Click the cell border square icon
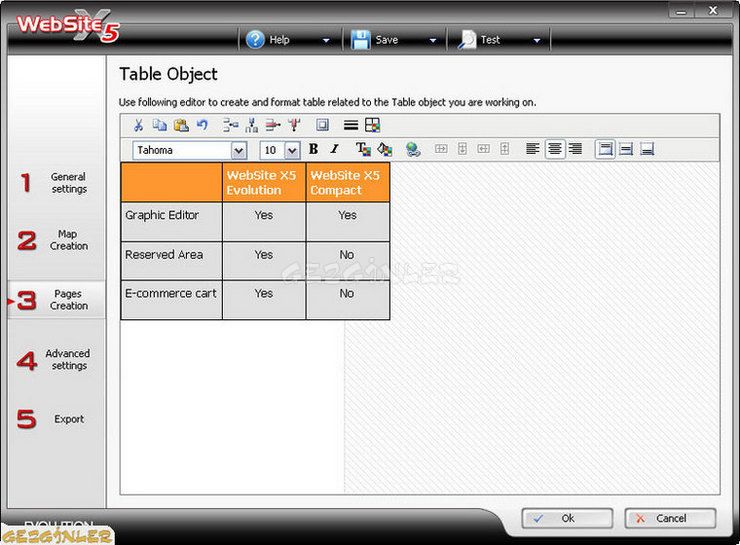740x545 pixels. [x=322, y=125]
